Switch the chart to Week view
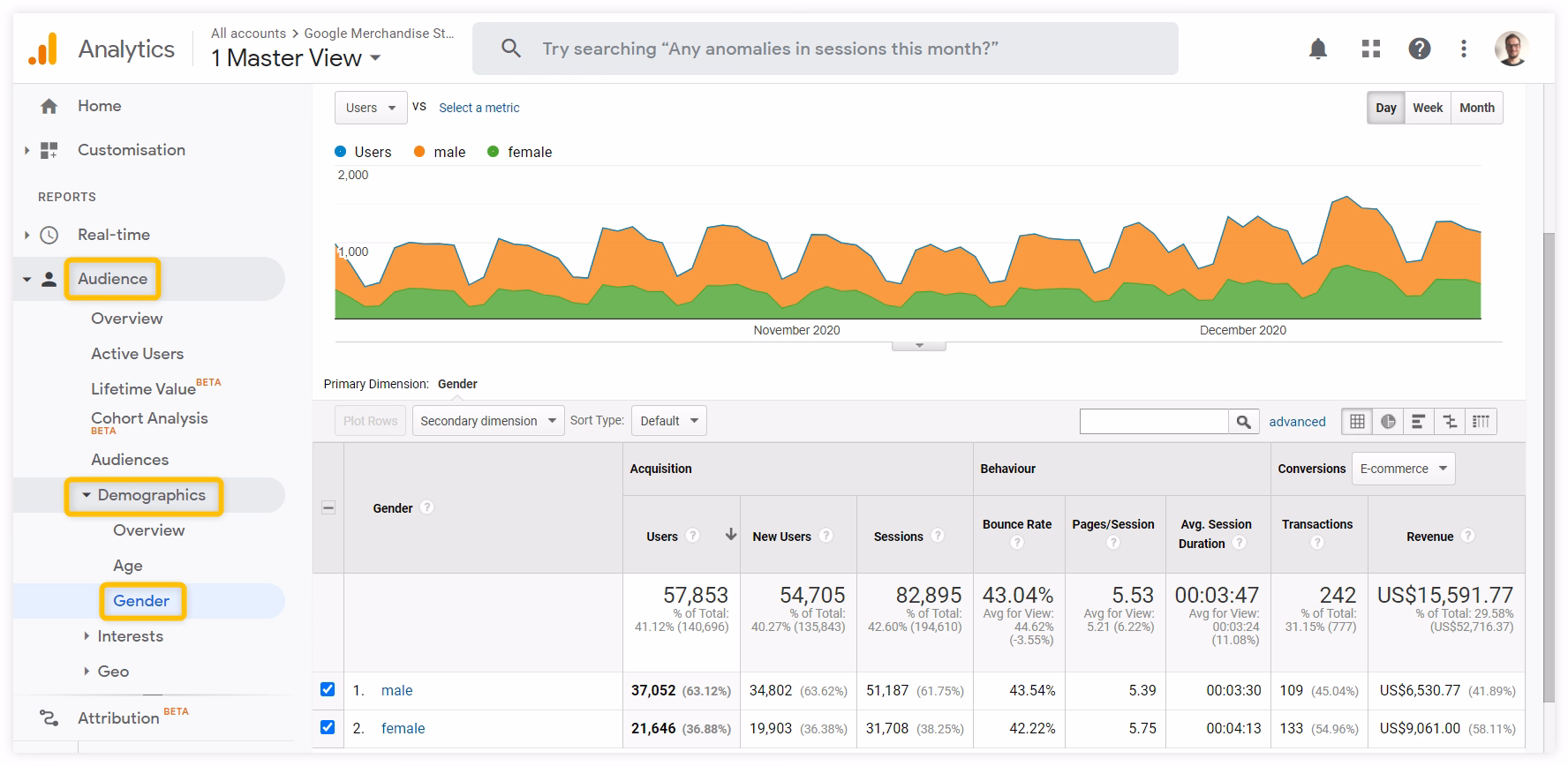Viewport: 1568px width, 766px height. coord(1427,108)
